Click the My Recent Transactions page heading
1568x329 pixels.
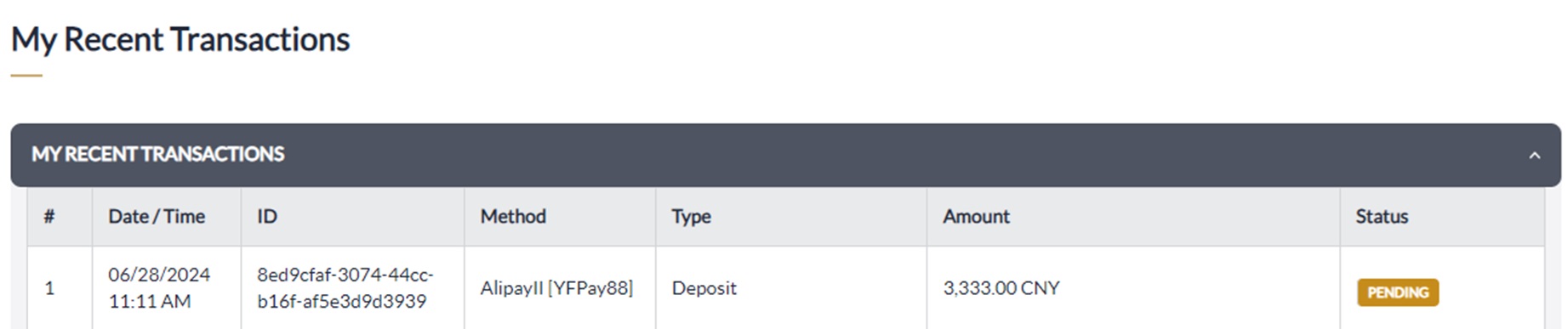tap(180, 40)
